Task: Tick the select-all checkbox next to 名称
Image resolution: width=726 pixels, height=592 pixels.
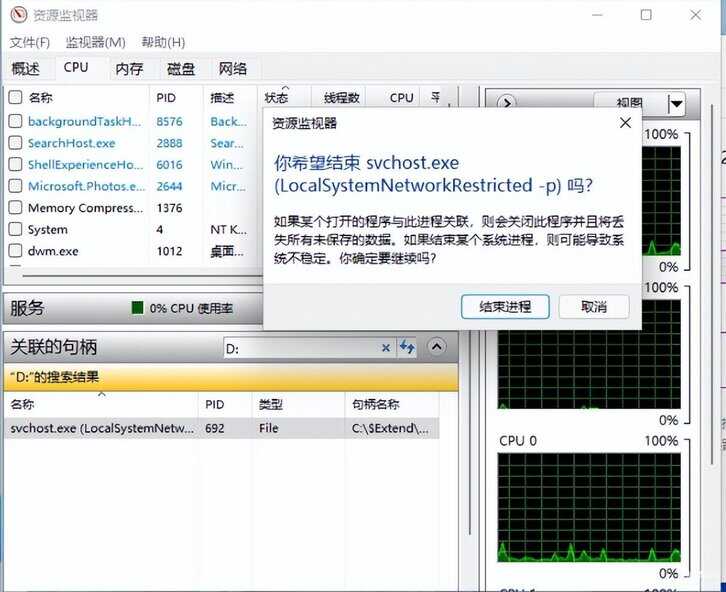Action: pyautogui.click(x=15, y=97)
